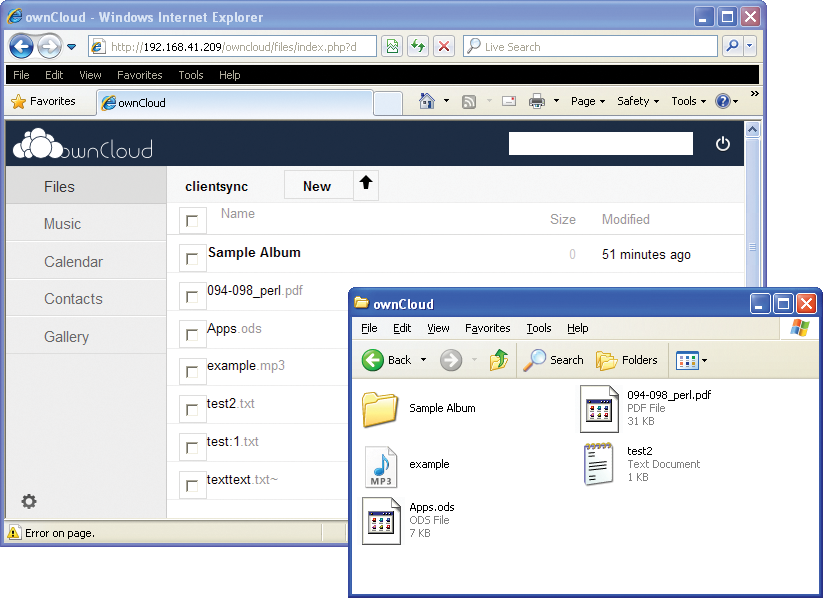Click the IE Home icon
This screenshot has width=823, height=598.
coord(427,101)
